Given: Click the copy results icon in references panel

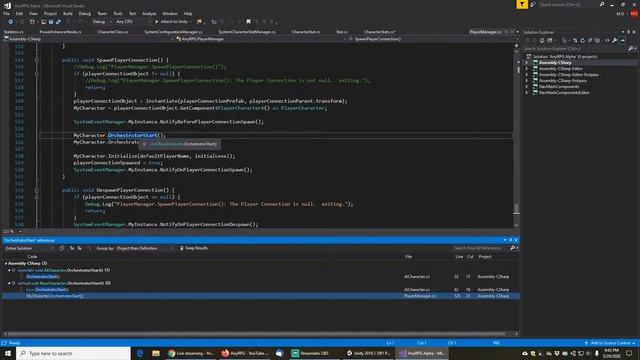Looking at the screenshot, I should (62, 248).
